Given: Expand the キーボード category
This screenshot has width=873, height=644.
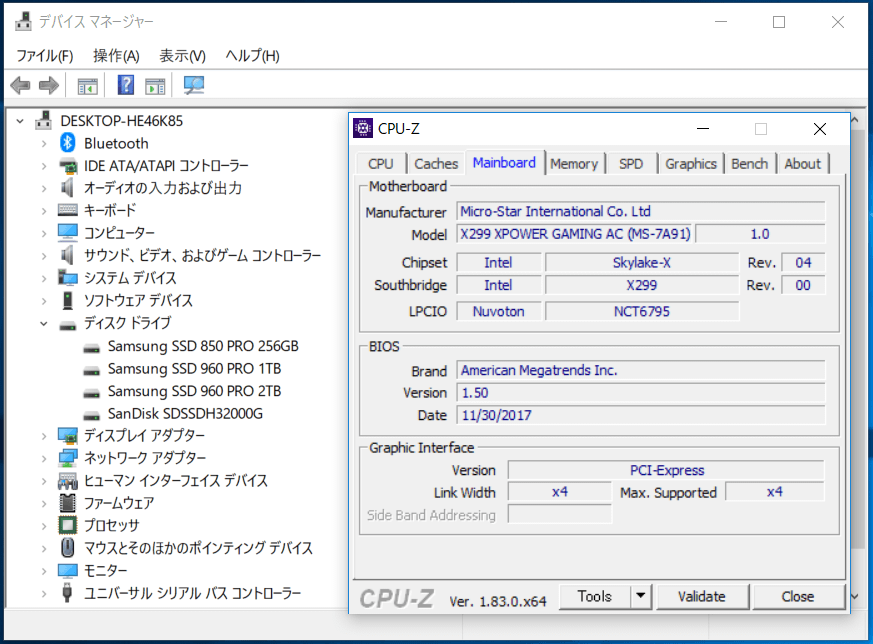Looking at the screenshot, I should click(44, 211).
